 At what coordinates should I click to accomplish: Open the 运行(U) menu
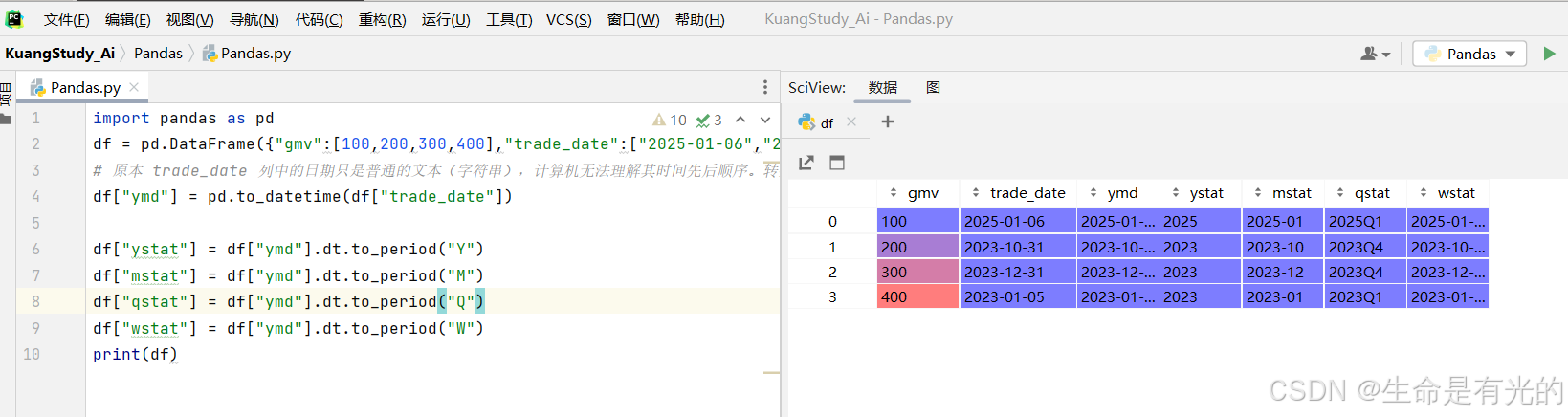click(446, 19)
